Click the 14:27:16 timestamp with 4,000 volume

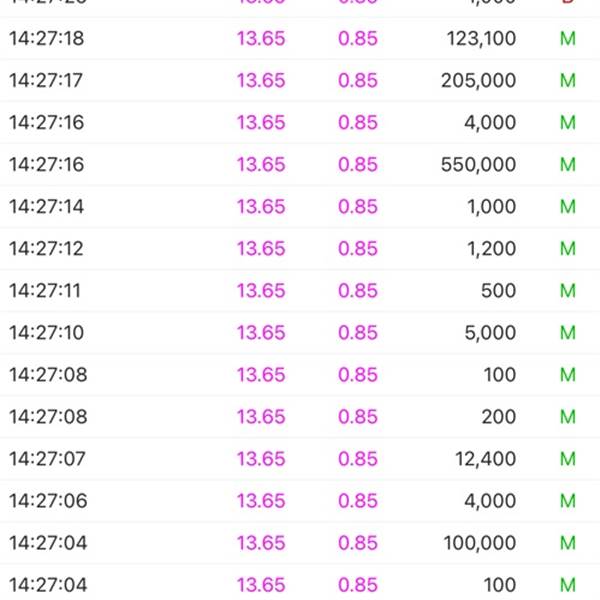pyautogui.click(x=46, y=122)
